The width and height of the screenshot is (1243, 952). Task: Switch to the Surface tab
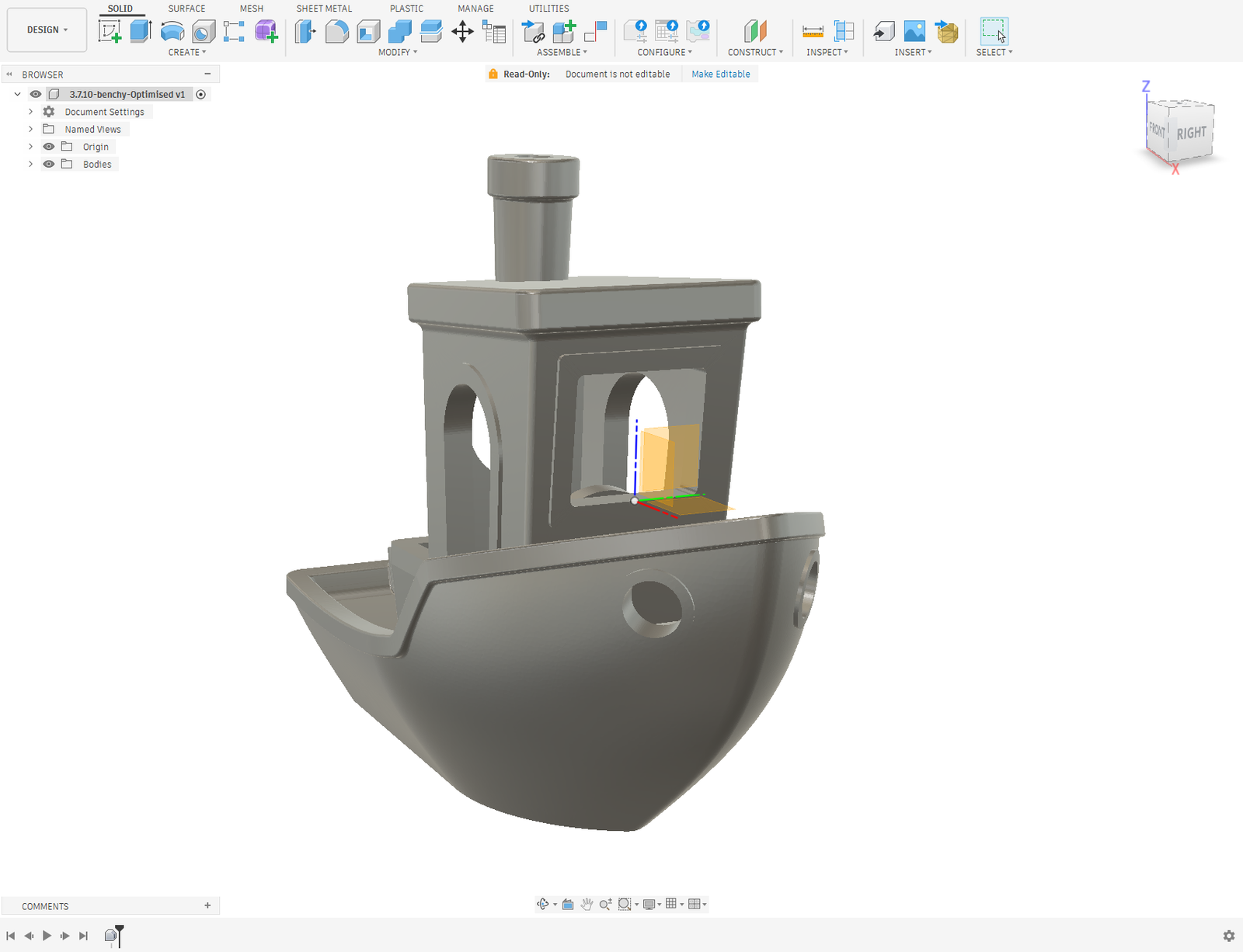[x=186, y=9]
